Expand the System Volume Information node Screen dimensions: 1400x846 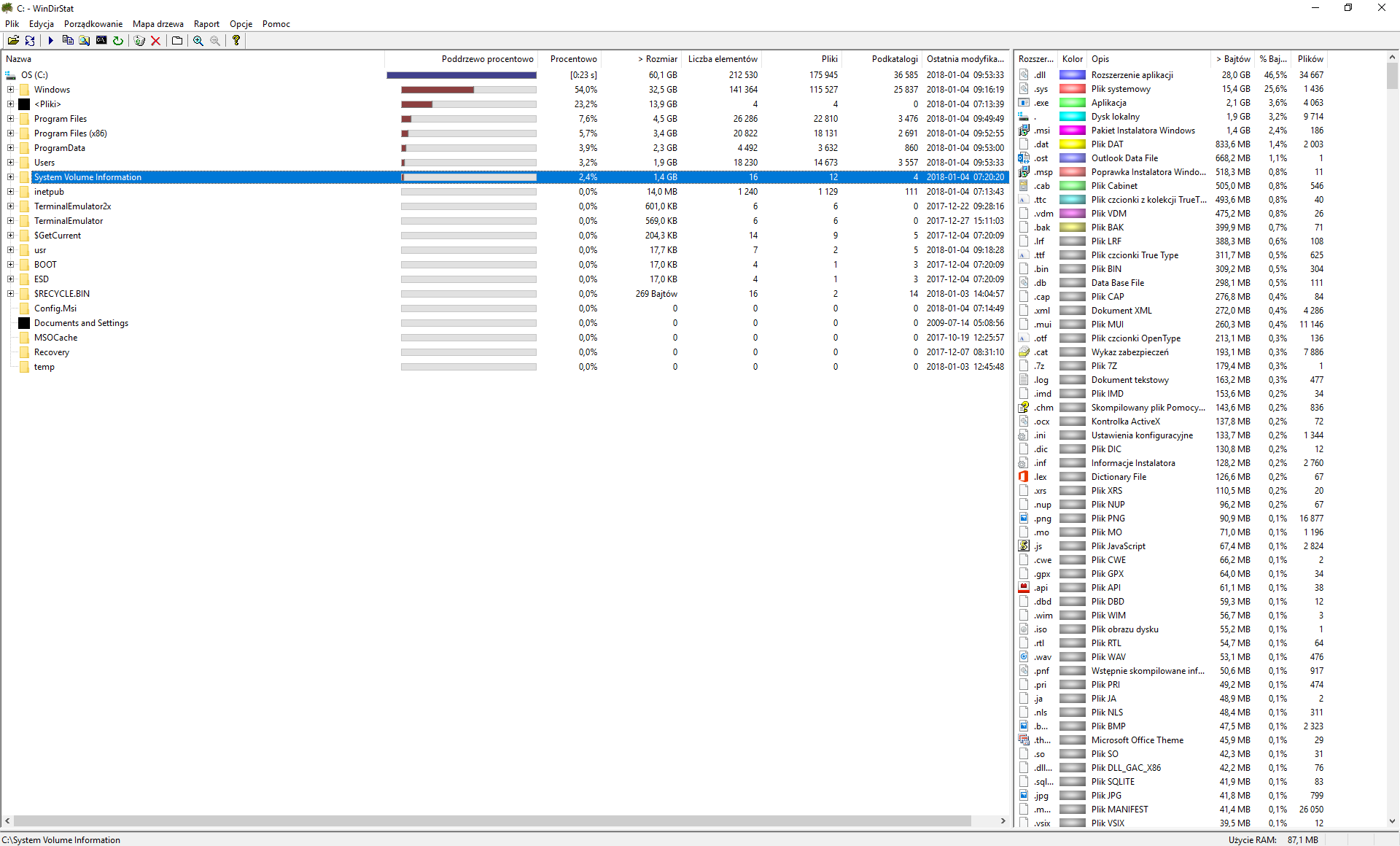[x=11, y=177]
